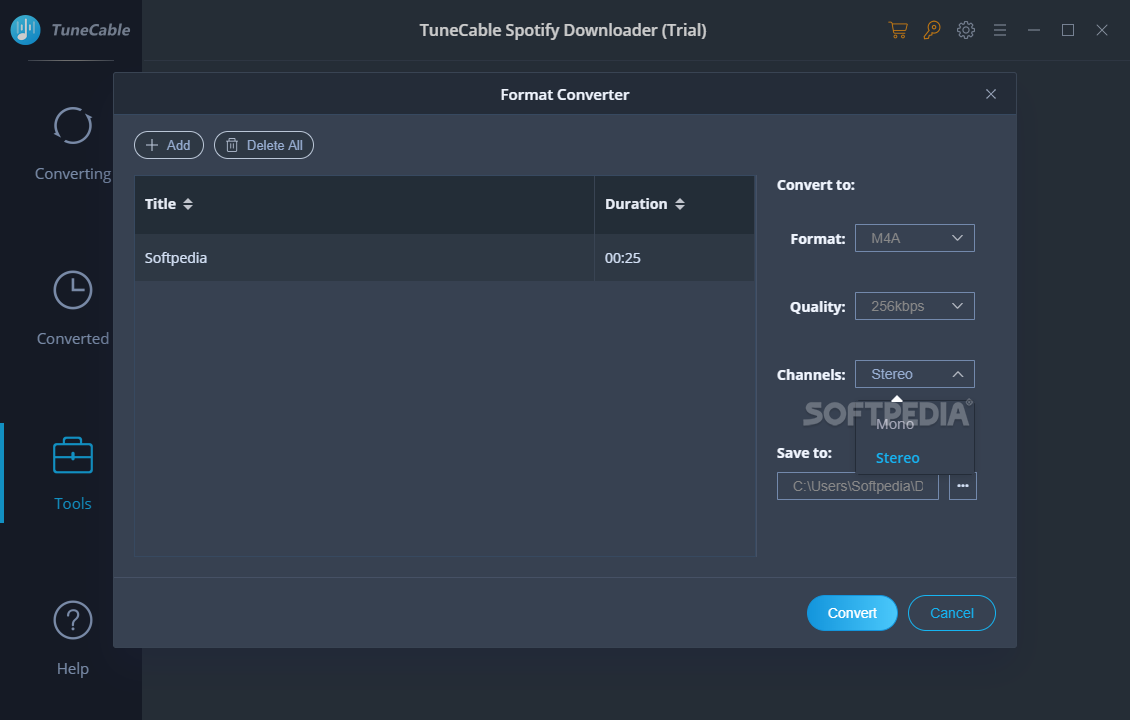Open the Format dropdown showing M4A
This screenshot has width=1130, height=720.
coord(915,238)
